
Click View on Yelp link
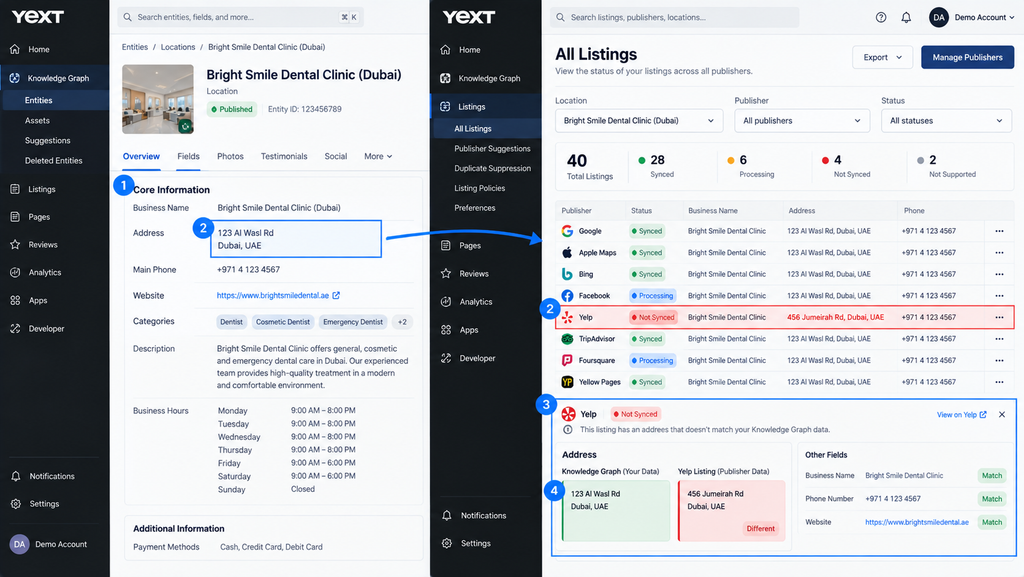[961, 414]
